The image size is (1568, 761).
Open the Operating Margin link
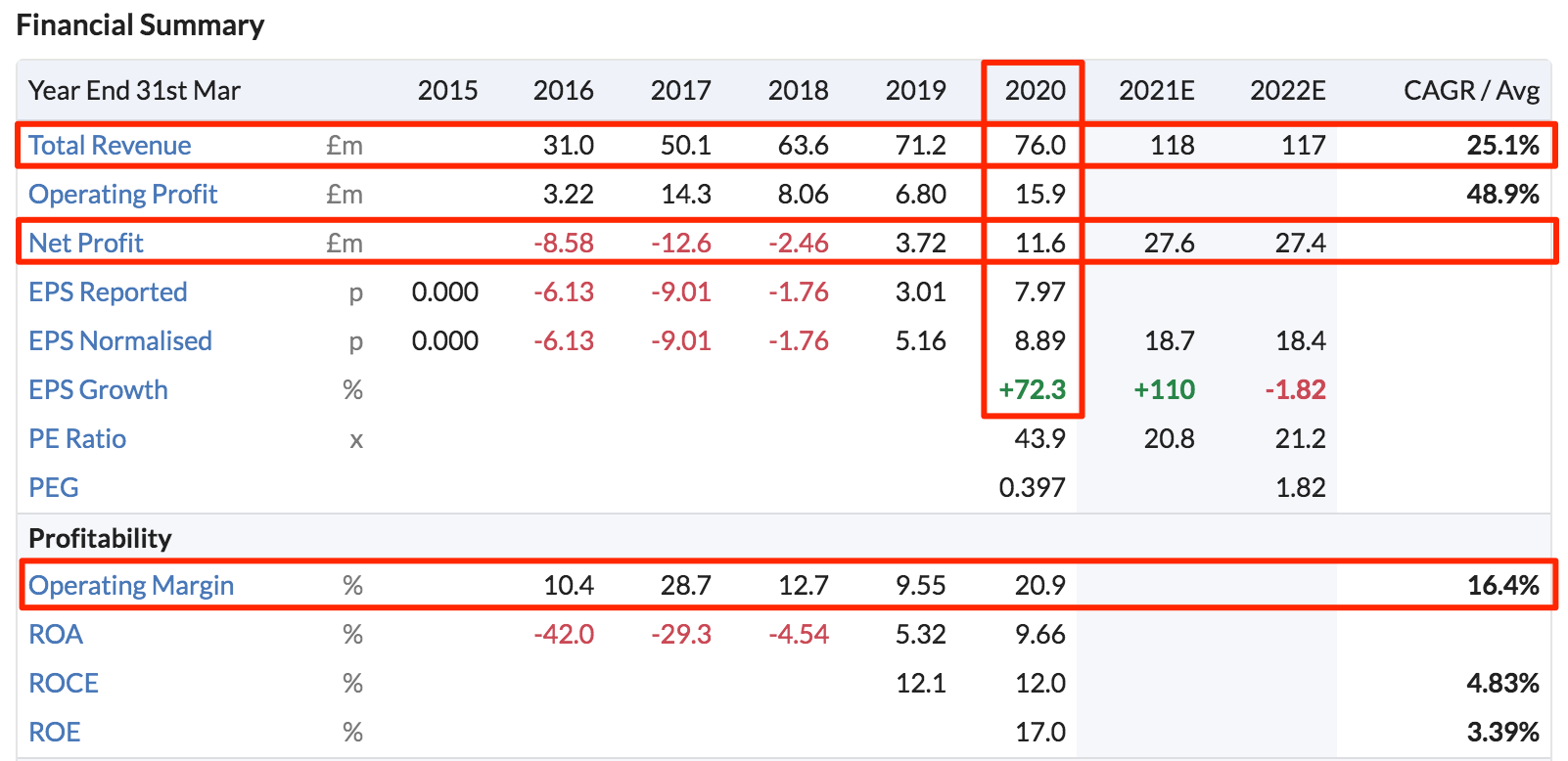[x=131, y=585]
